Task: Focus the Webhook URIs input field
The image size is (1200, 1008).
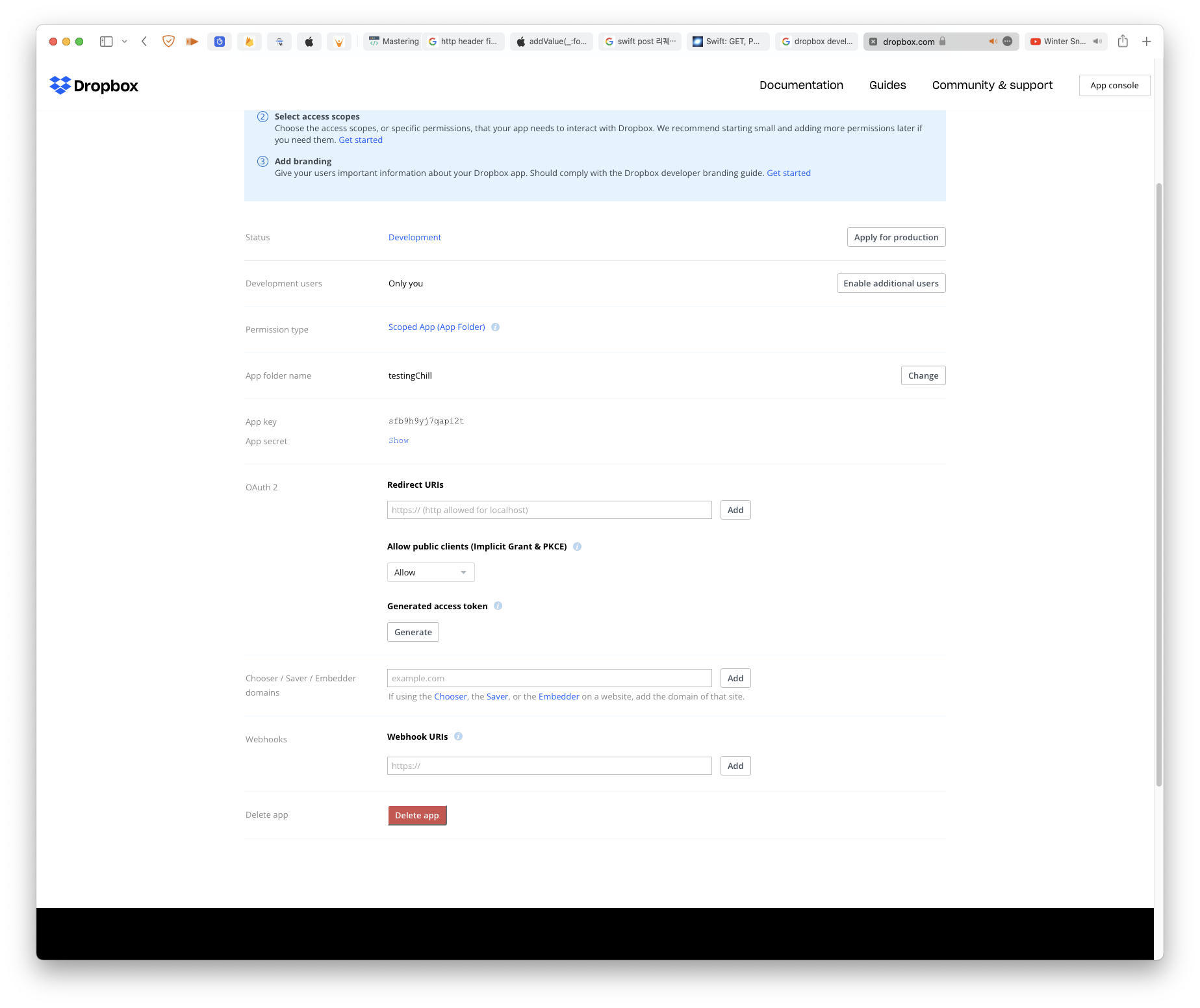Action: 550,766
